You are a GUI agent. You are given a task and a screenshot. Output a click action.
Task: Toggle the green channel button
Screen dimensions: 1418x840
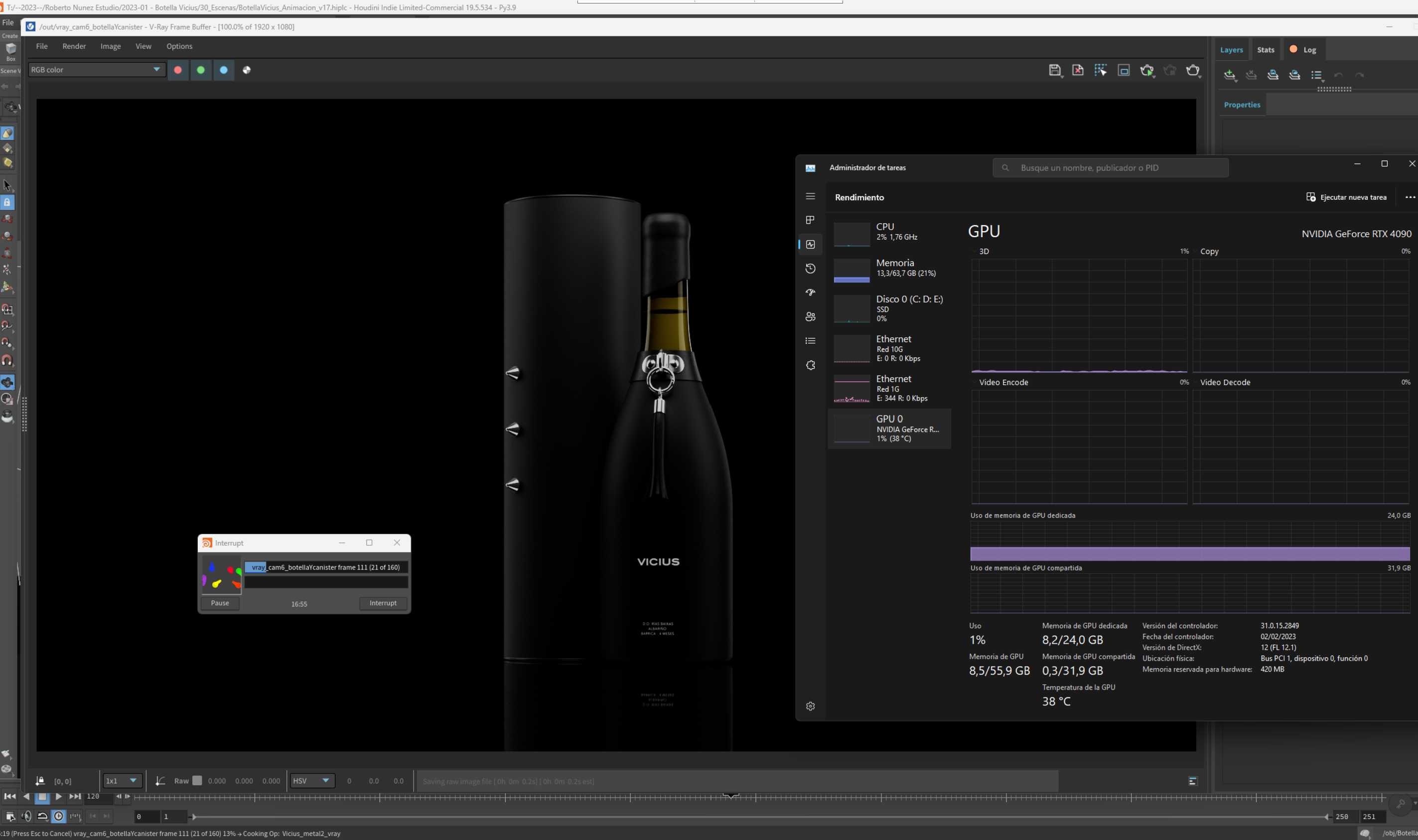tap(200, 70)
